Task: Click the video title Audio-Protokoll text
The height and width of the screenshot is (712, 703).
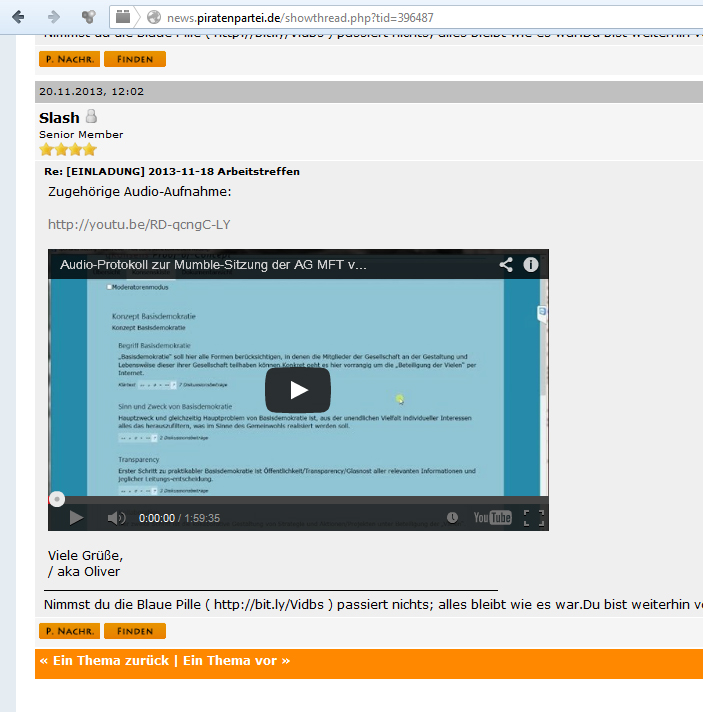Action: [x=213, y=265]
